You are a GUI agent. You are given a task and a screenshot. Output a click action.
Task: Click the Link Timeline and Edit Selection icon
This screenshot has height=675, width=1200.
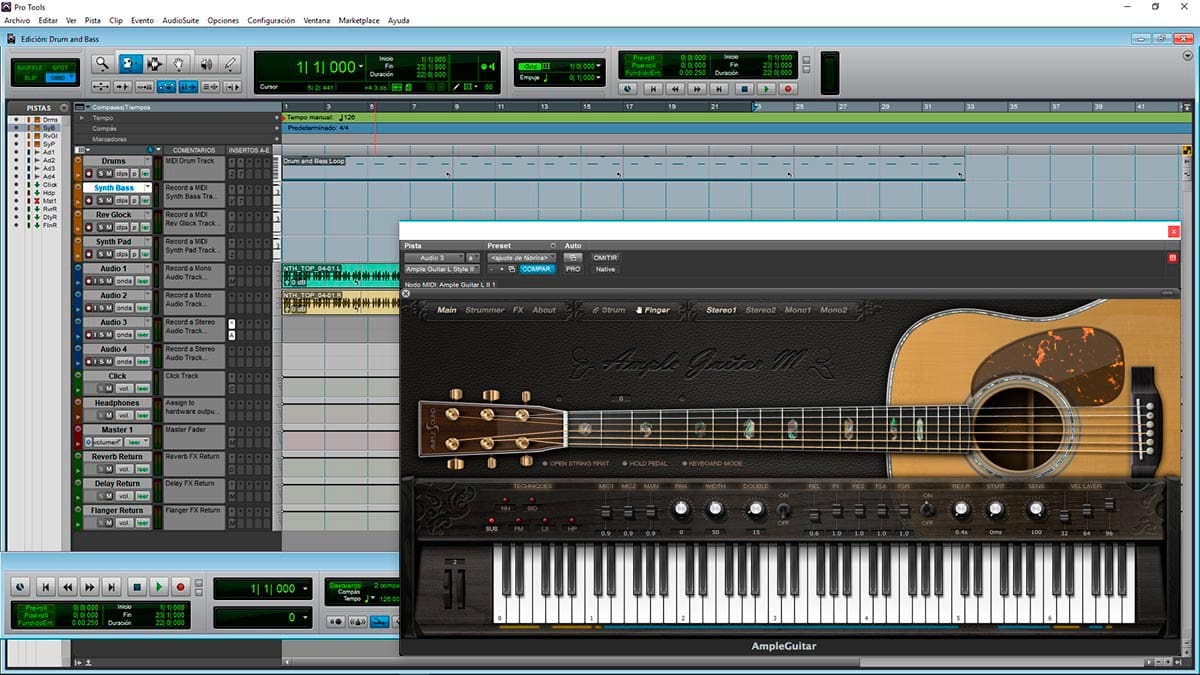[188, 87]
